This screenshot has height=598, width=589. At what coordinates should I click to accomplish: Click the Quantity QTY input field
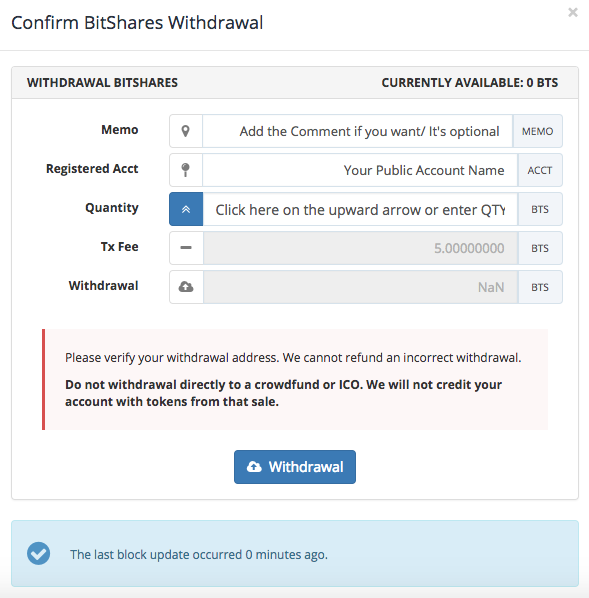[360, 209]
